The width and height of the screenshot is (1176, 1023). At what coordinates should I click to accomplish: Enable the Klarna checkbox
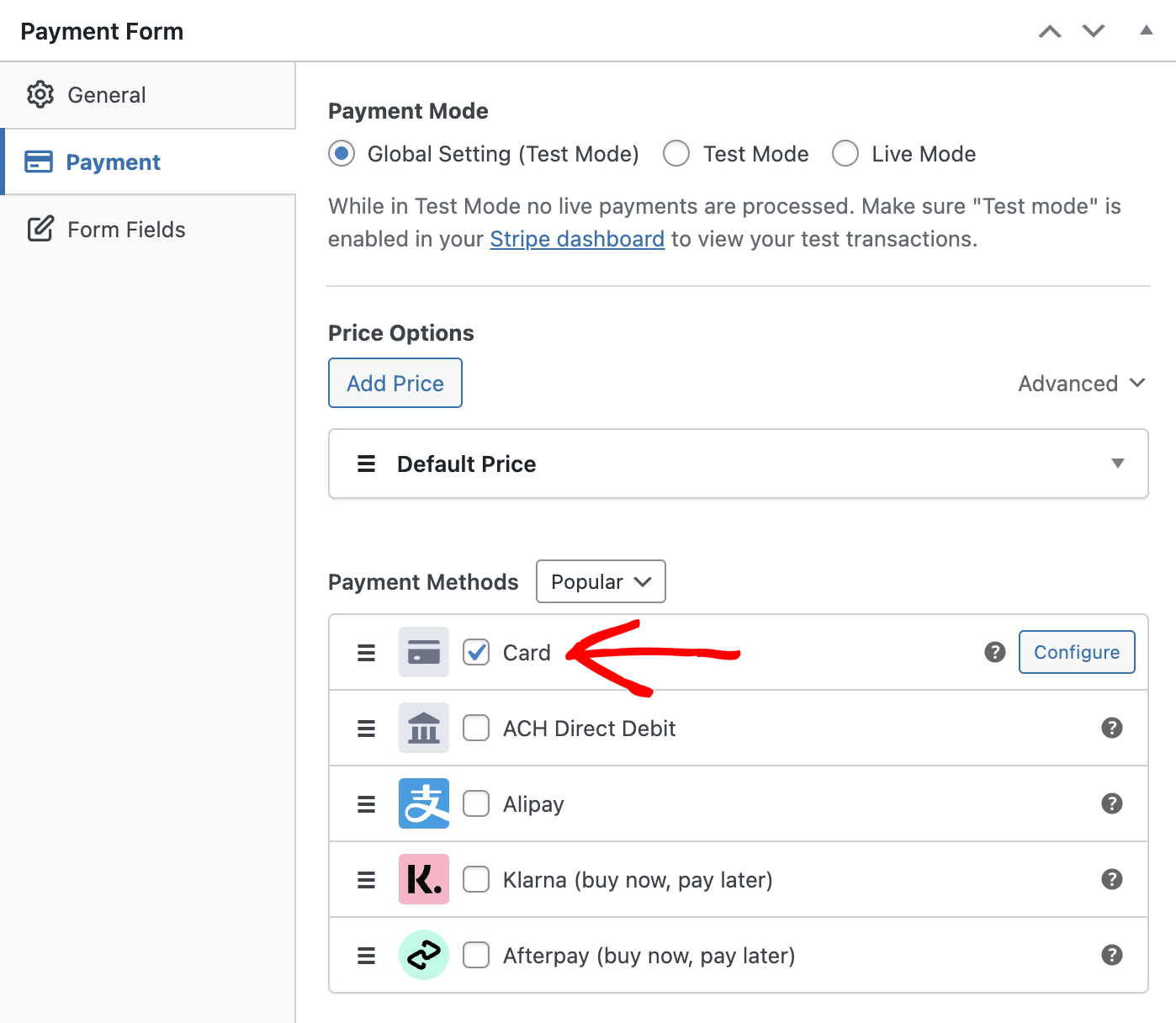(x=476, y=879)
